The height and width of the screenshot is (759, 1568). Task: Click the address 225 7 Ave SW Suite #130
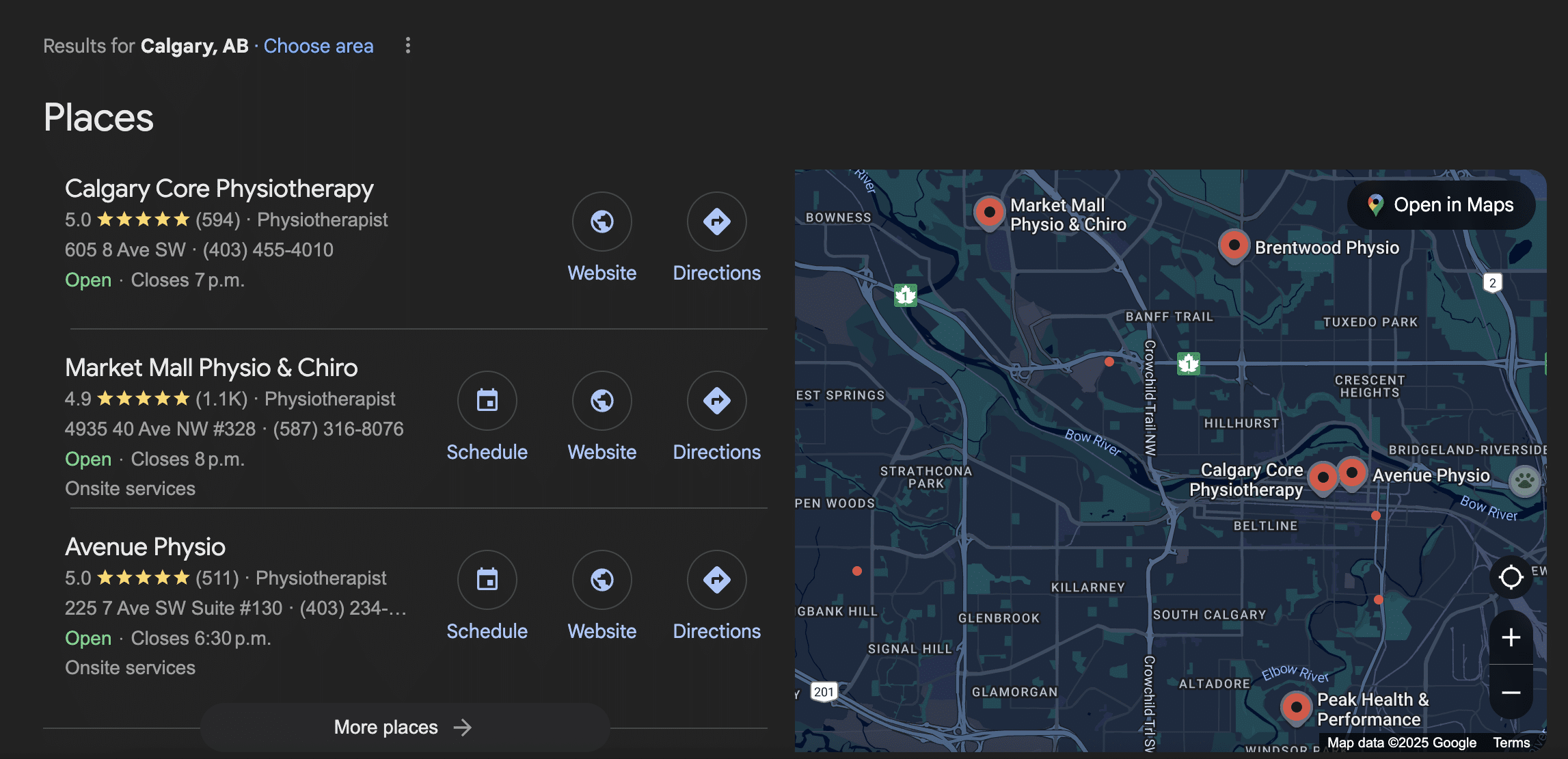[174, 609]
